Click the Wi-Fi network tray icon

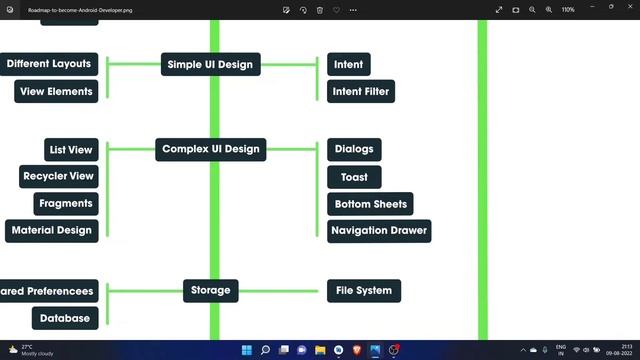[x=576, y=350]
